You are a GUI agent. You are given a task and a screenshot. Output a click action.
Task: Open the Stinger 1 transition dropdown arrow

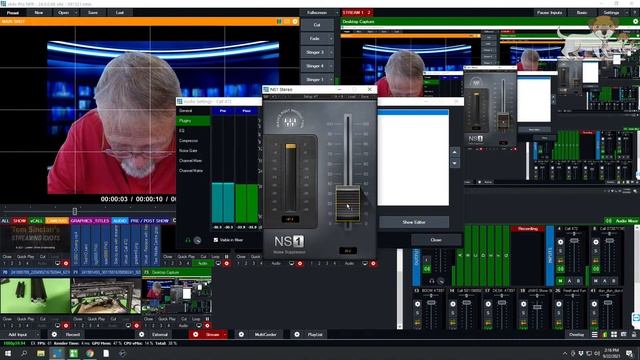(x=331, y=79)
